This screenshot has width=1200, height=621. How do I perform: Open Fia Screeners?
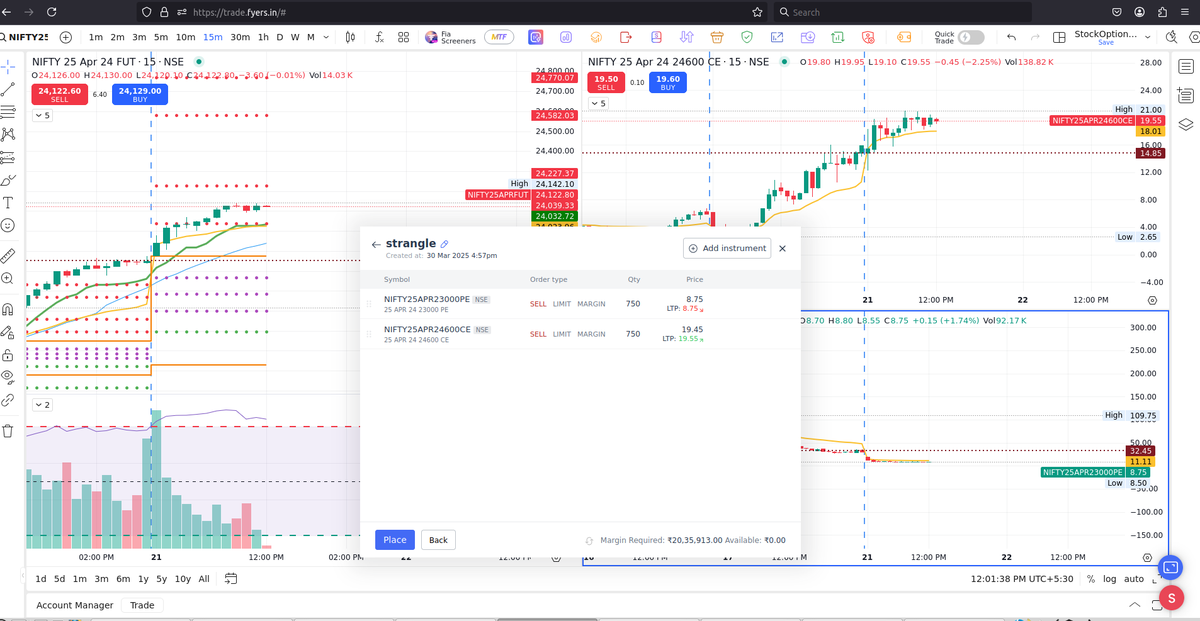tap(451, 37)
